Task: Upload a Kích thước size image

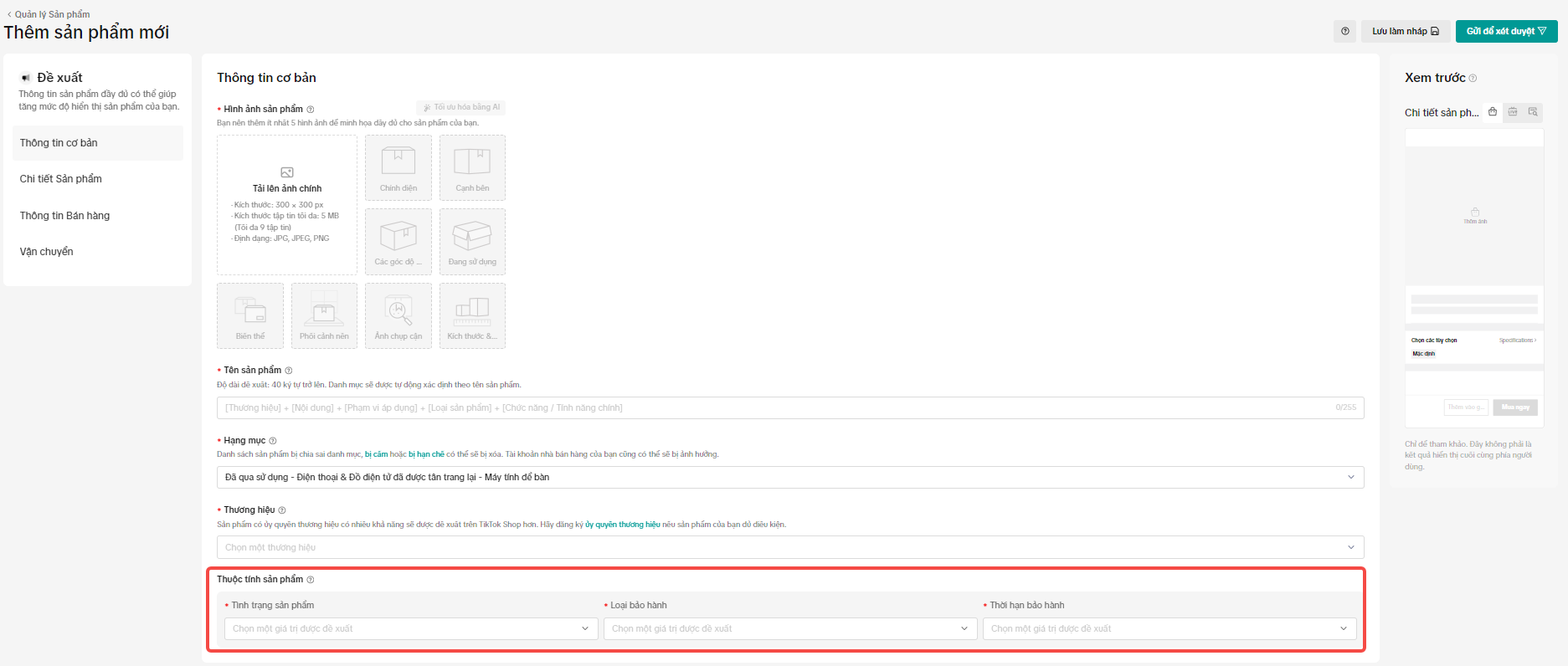Action: click(x=472, y=315)
